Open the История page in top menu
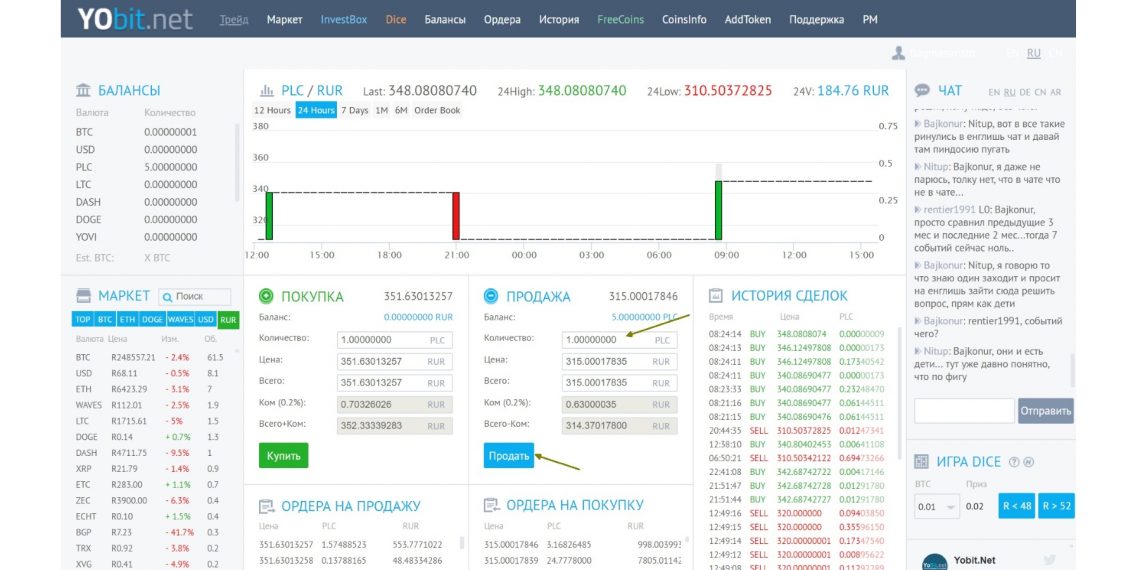 [x=558, y=19]
